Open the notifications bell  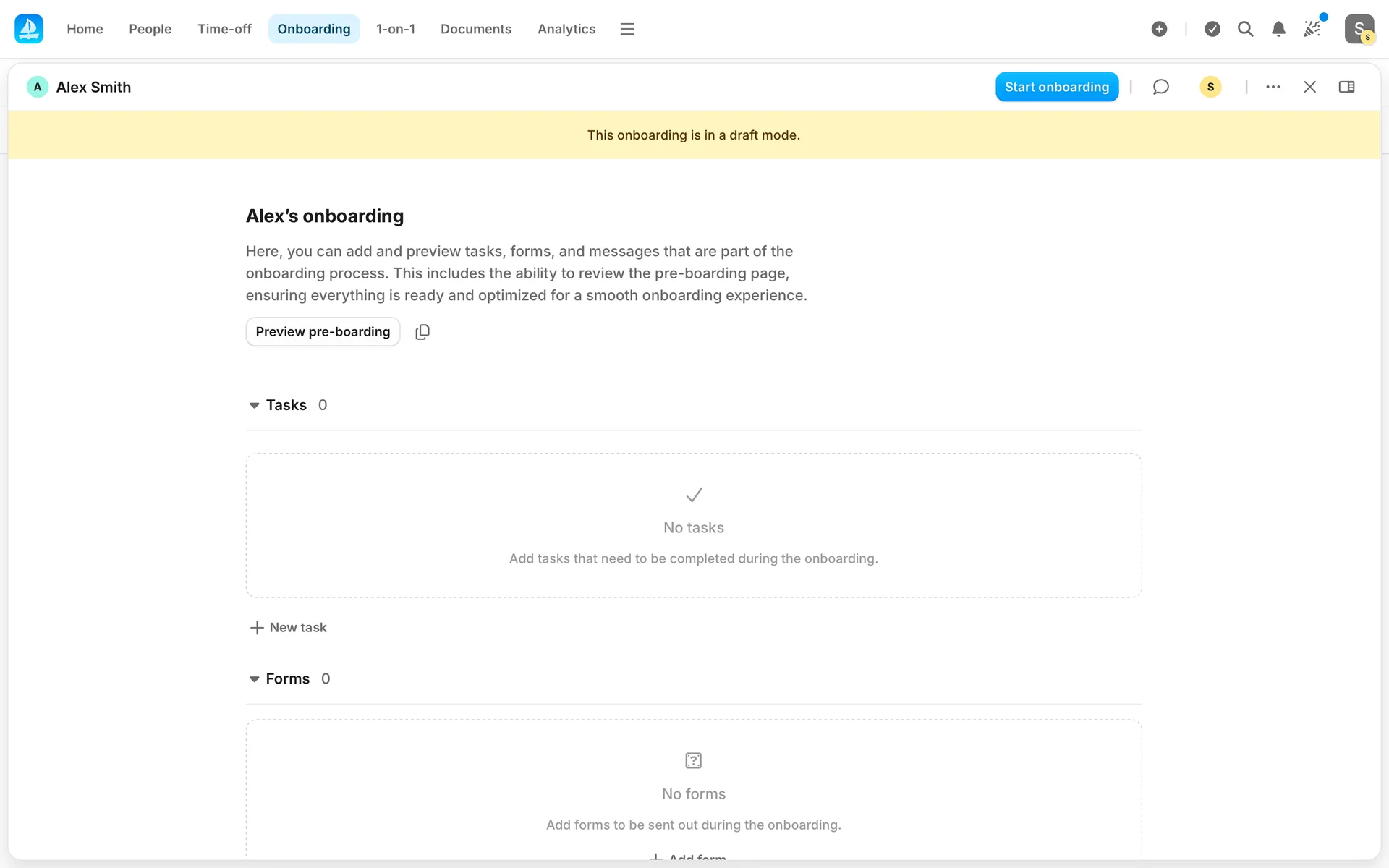coord(1278,29)
